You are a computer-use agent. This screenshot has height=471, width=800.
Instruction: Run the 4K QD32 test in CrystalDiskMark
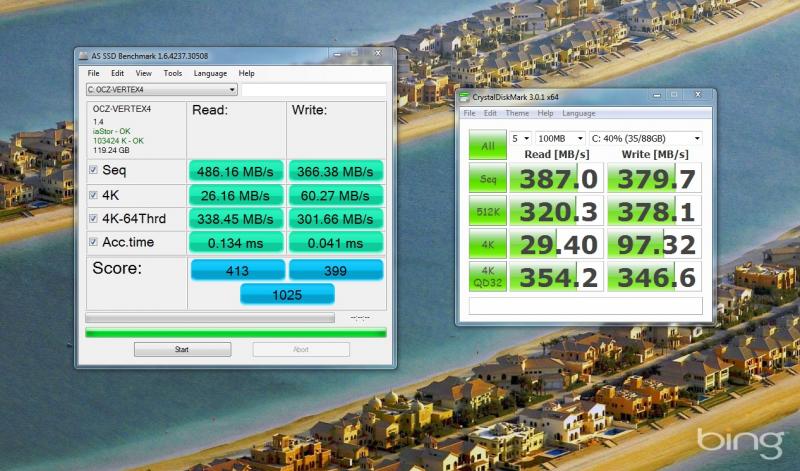tap(488, 277)
